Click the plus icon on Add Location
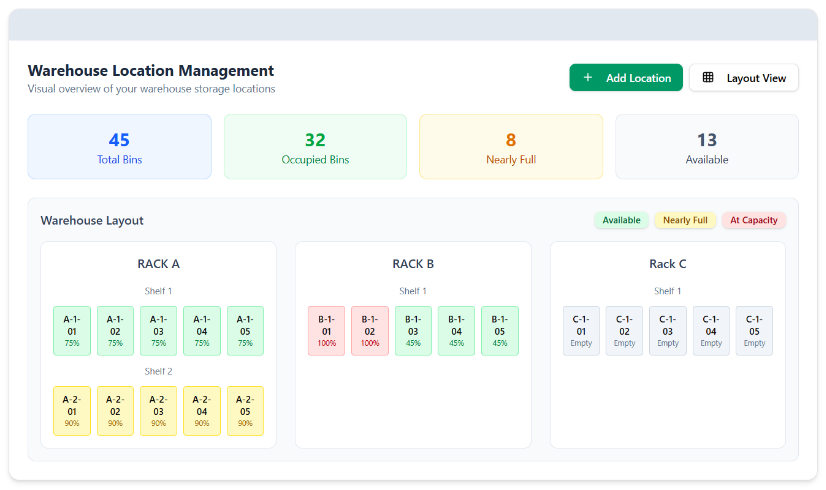The width and height of the screenshot is (826, 490). point(588,78)
